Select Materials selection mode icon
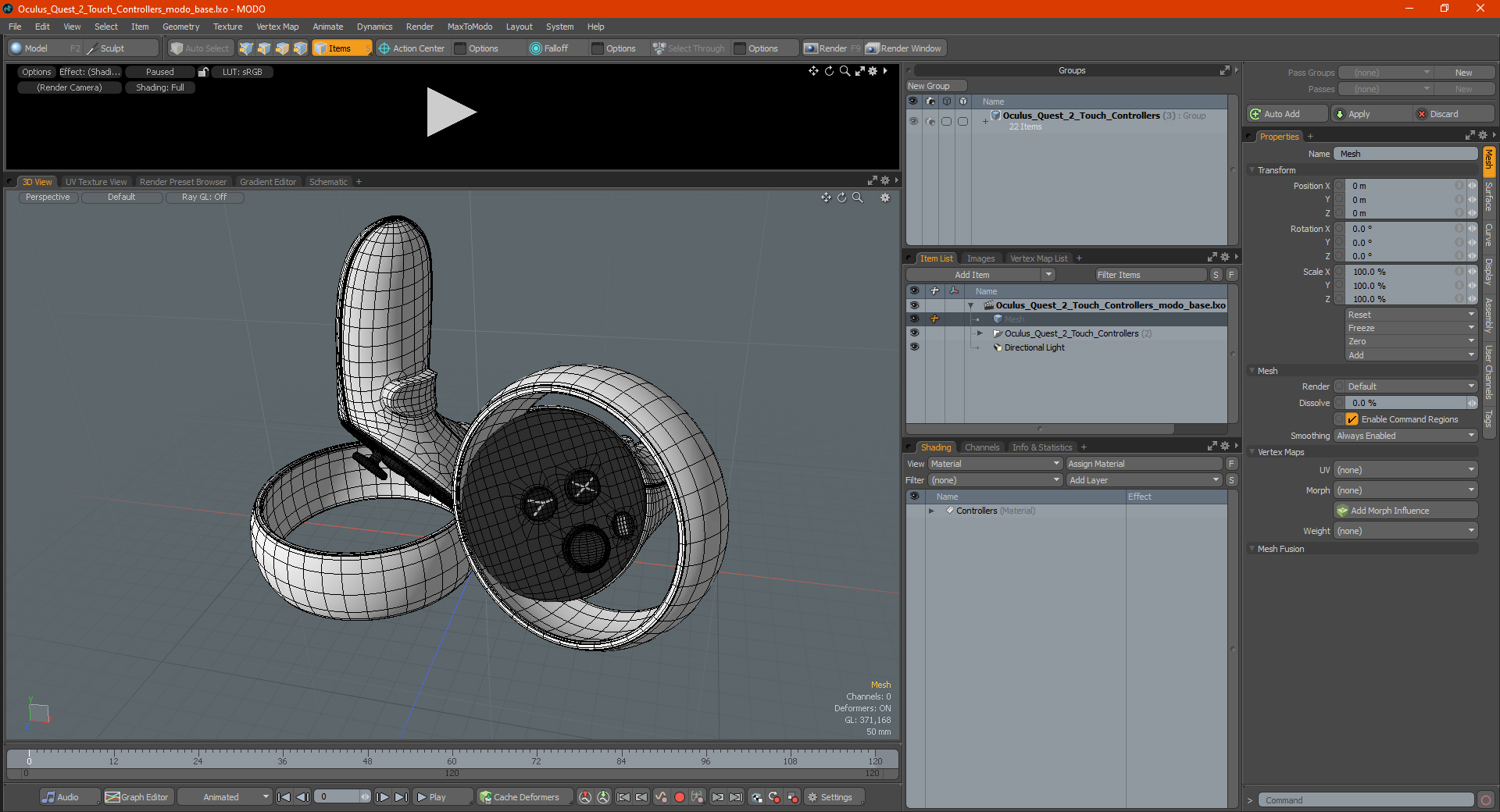The image size is (1500, 812). click(300, 48)
